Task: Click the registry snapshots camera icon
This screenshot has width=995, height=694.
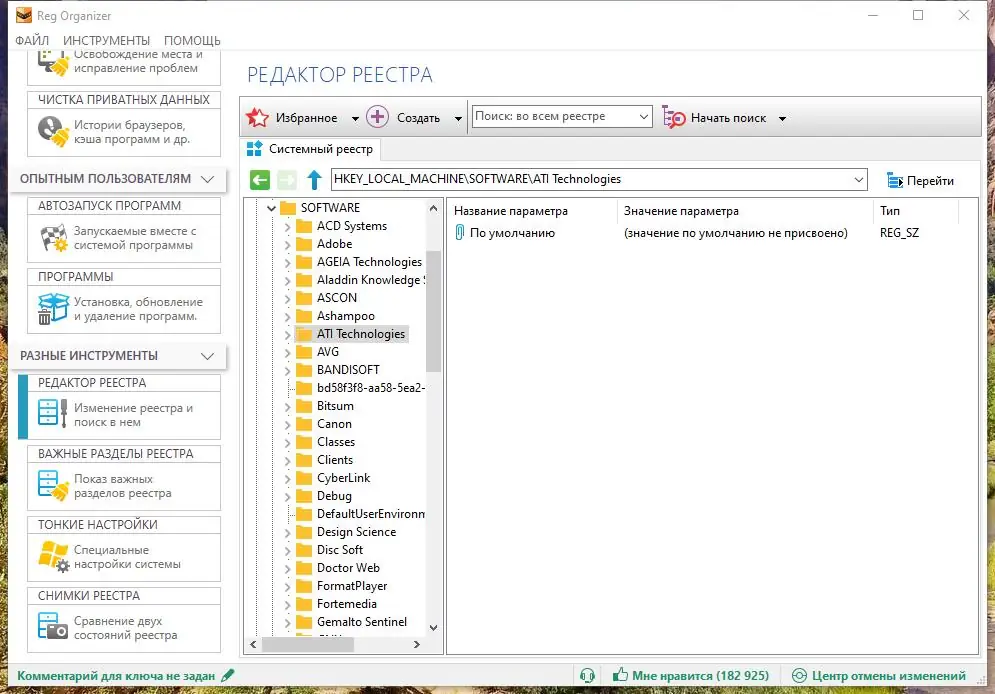Action: pos(52,625)
